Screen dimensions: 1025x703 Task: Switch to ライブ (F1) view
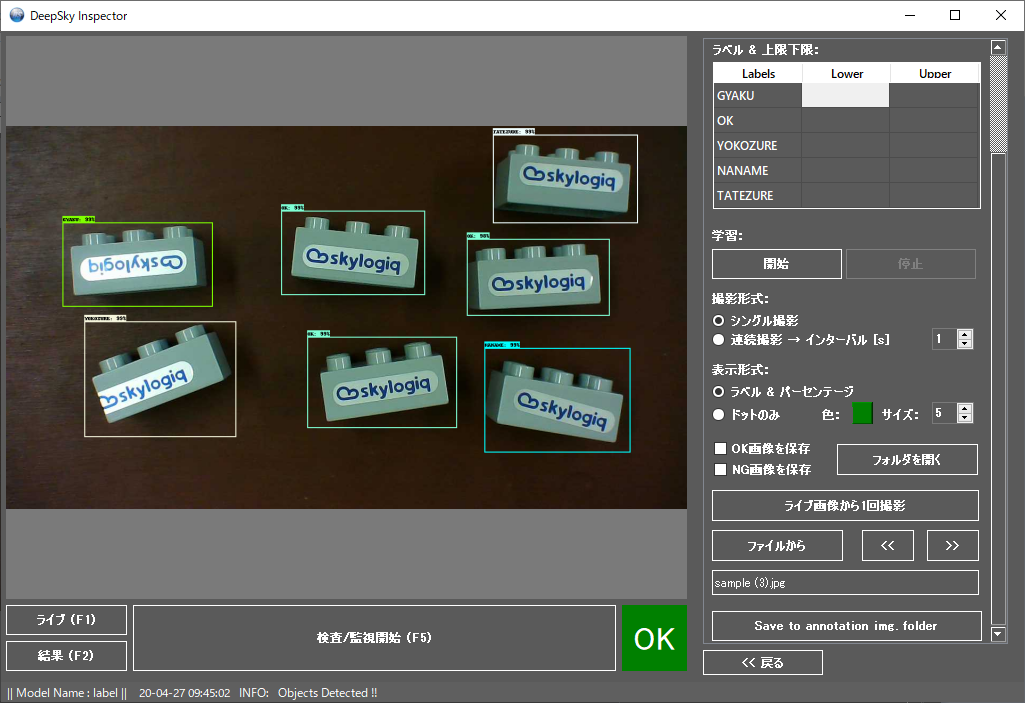tap(66, 619)
